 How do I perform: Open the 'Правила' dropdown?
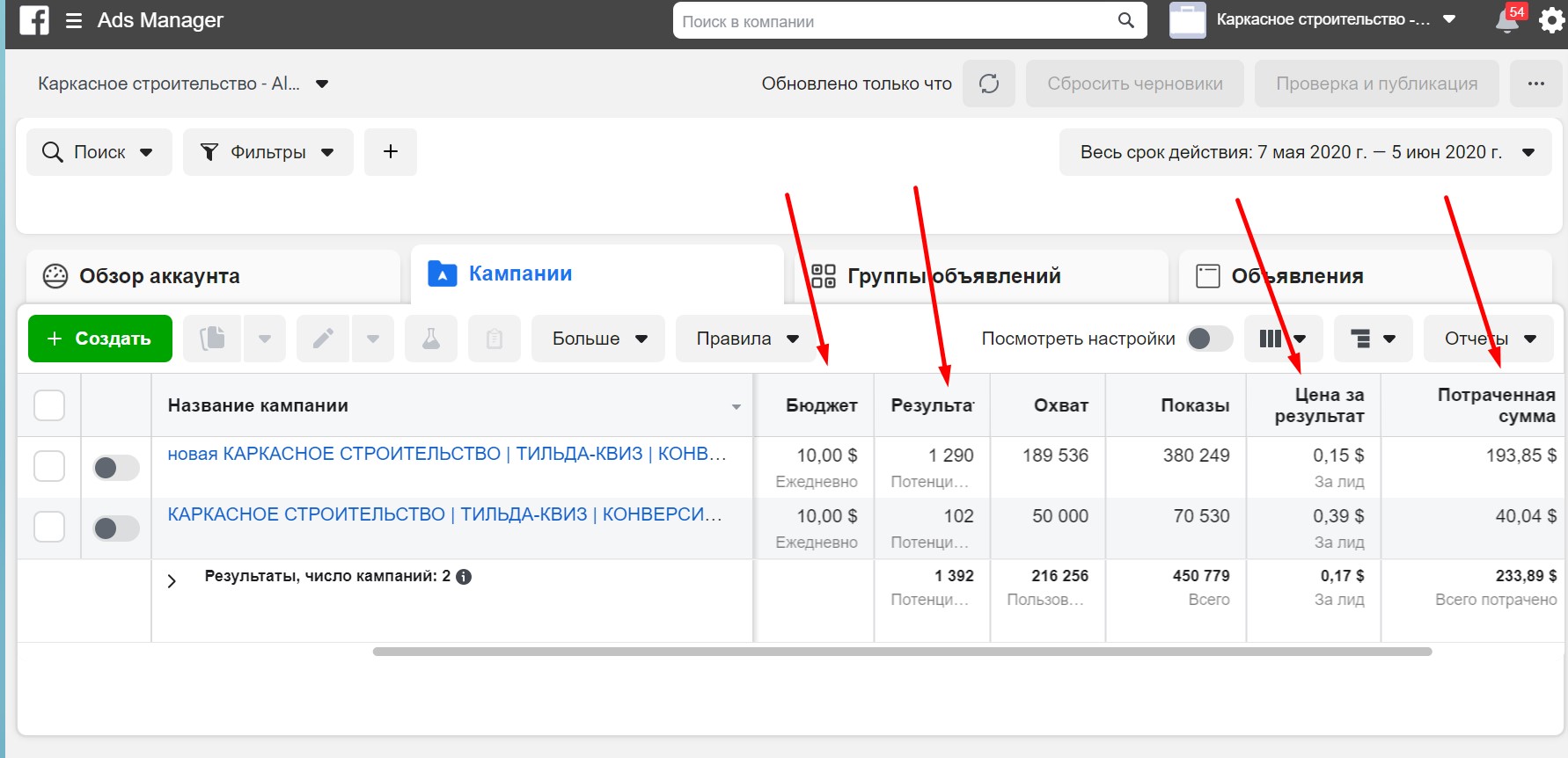[x=747, y=339]
